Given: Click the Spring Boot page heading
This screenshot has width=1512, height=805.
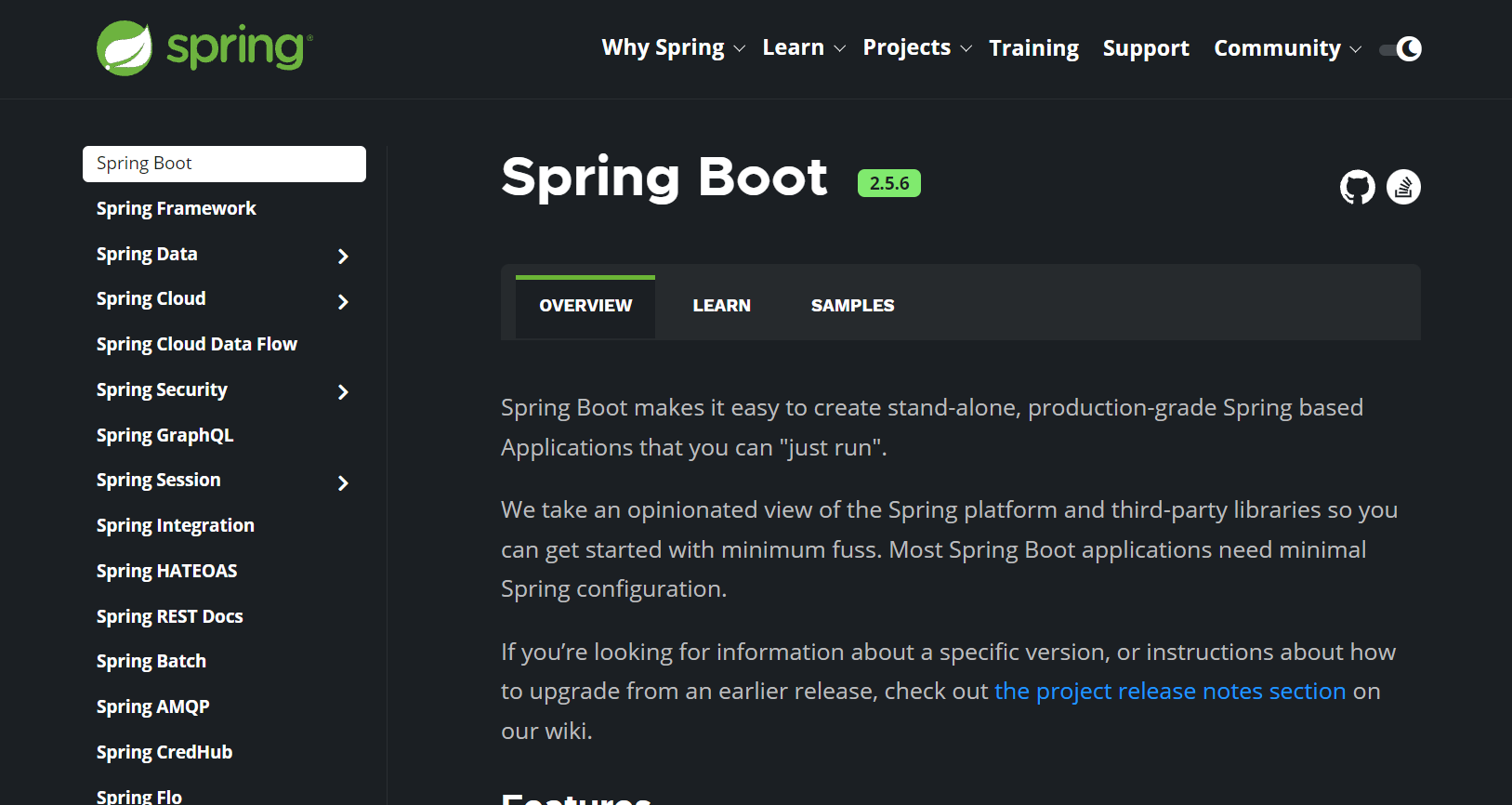Looking at the screenshot, I should 664,177.
